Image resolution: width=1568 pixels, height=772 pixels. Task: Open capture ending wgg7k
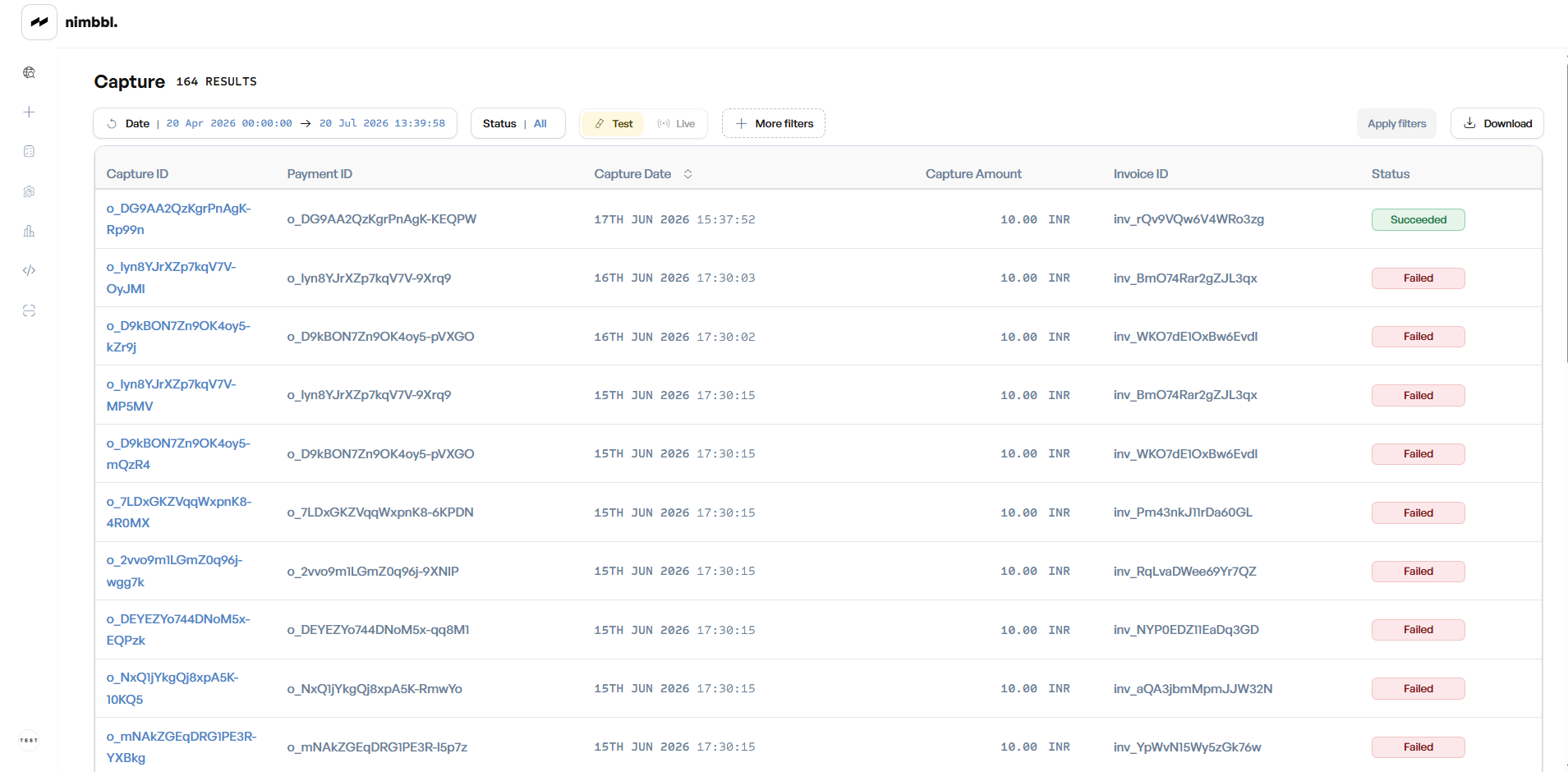(x=174, y=571)
